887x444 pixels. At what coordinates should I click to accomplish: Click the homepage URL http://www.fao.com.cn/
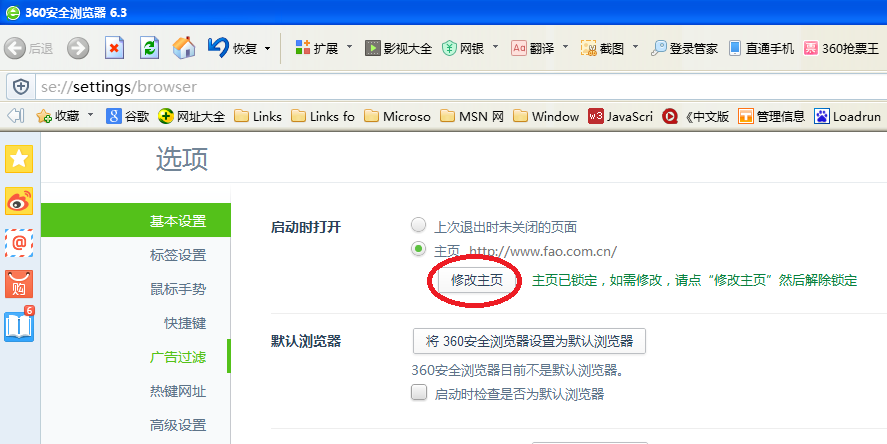click(543, 251)
